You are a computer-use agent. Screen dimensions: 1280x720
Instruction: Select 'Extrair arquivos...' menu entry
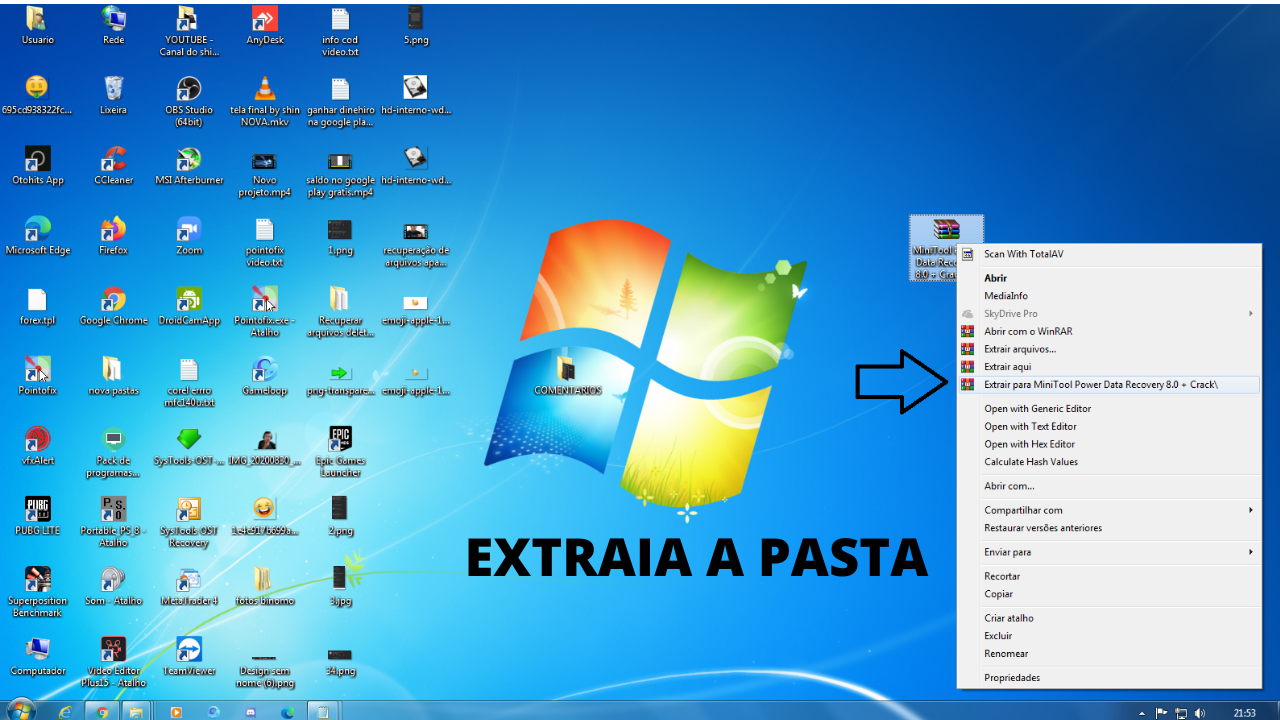coord(1109,349)
